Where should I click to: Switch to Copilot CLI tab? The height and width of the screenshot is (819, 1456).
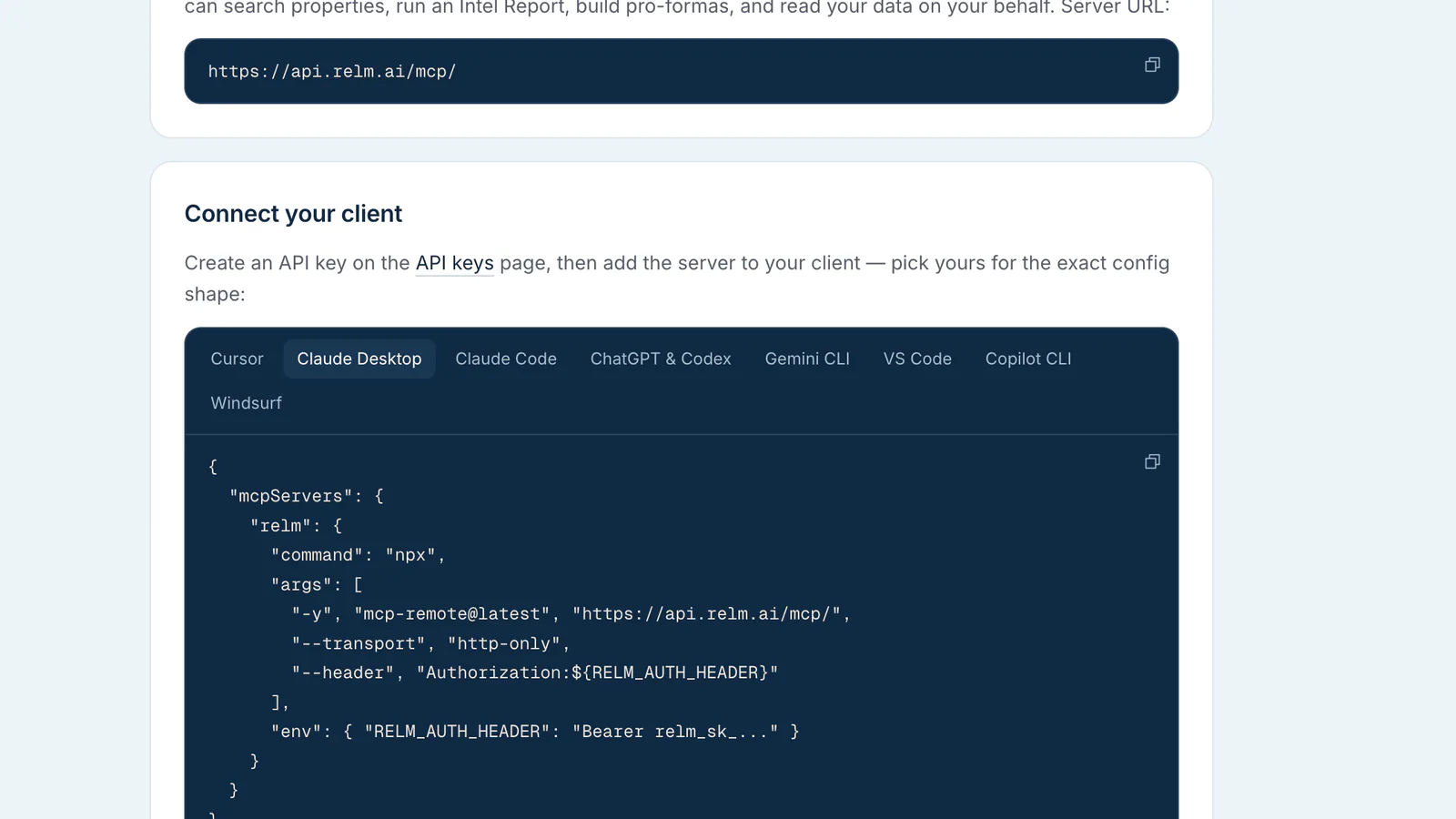click(1028, 359)
